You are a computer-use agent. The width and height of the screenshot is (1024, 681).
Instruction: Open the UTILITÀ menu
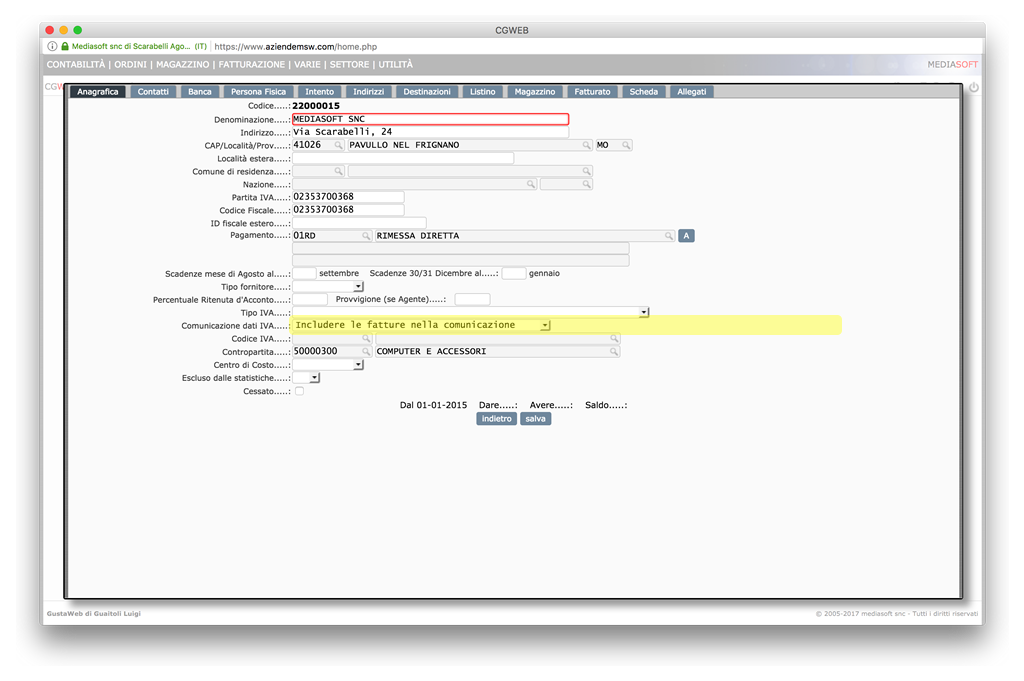click(x=396, y=65)
